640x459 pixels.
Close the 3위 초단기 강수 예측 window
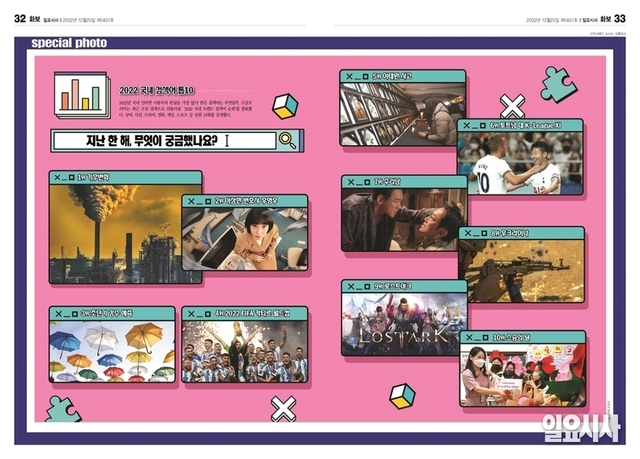click(58, 314)
